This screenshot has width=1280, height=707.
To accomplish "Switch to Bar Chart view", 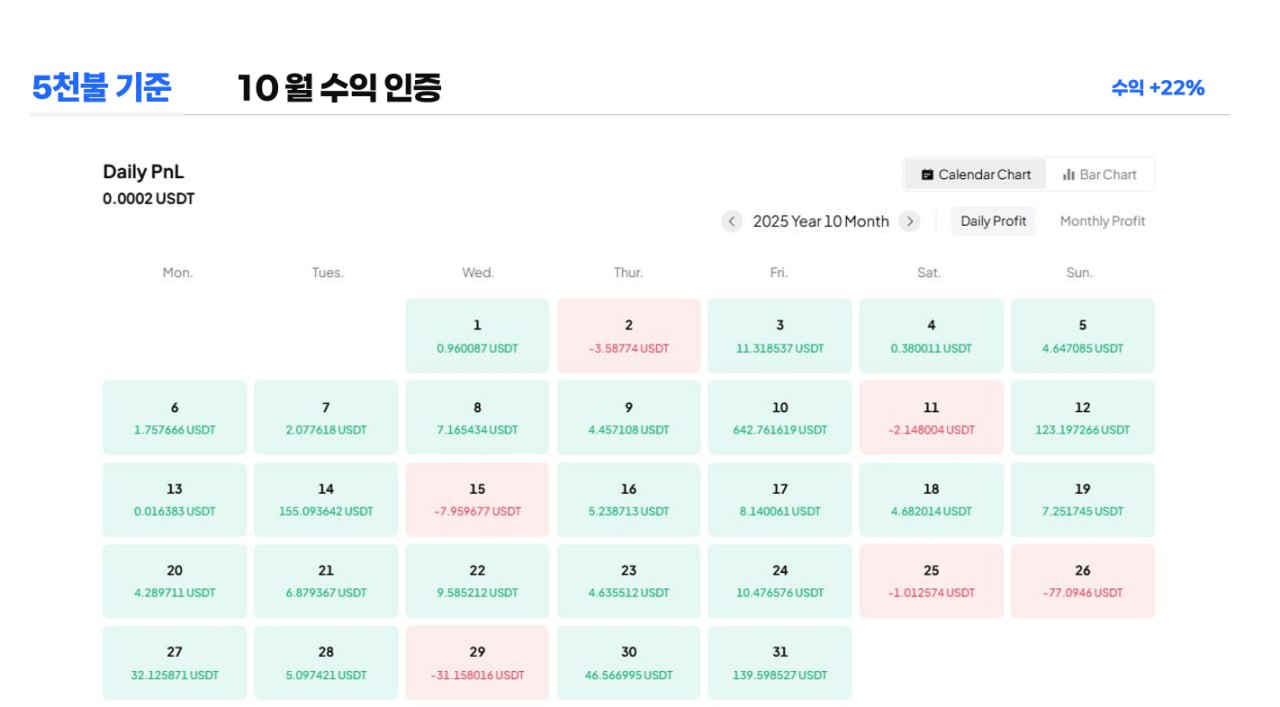I will point(1099,174).
